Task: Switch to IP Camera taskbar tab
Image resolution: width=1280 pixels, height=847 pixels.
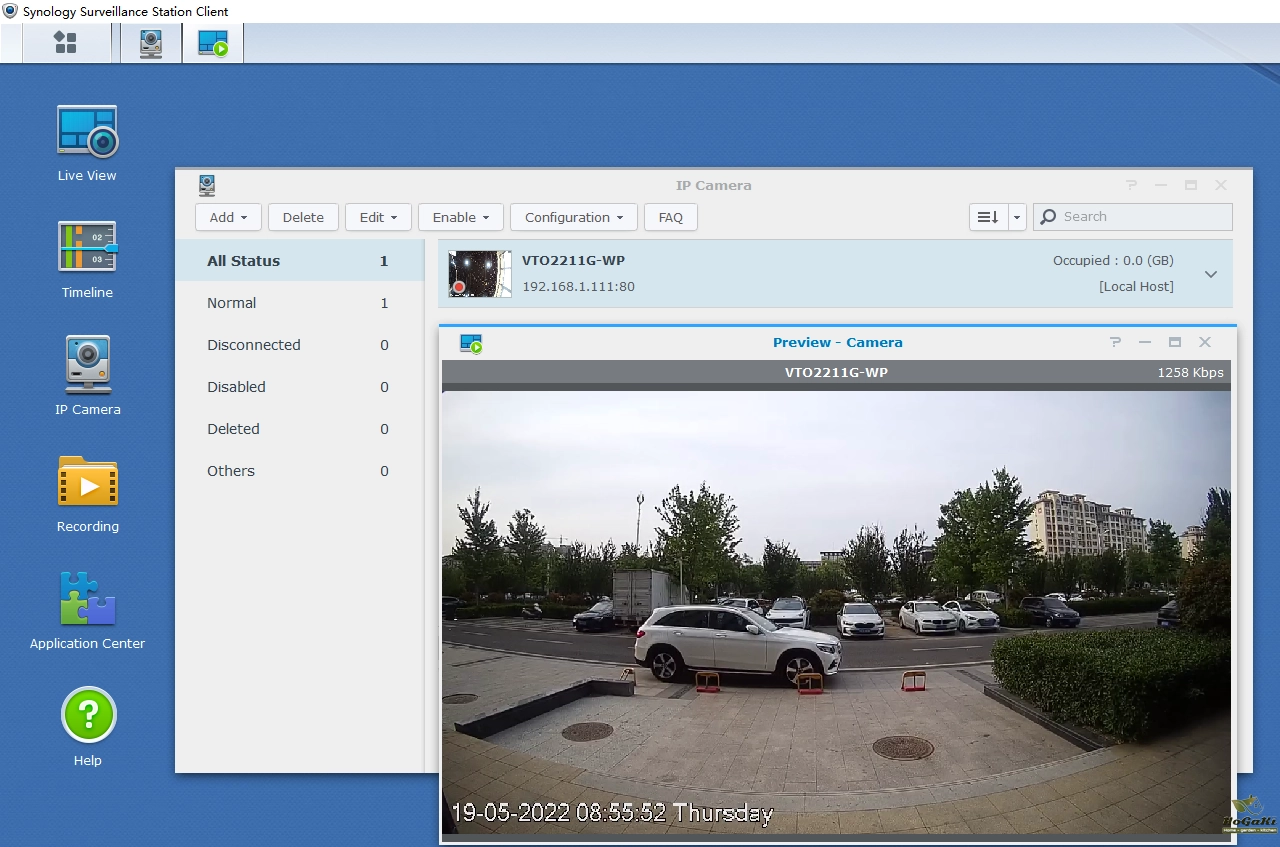Action: [151, 43]
